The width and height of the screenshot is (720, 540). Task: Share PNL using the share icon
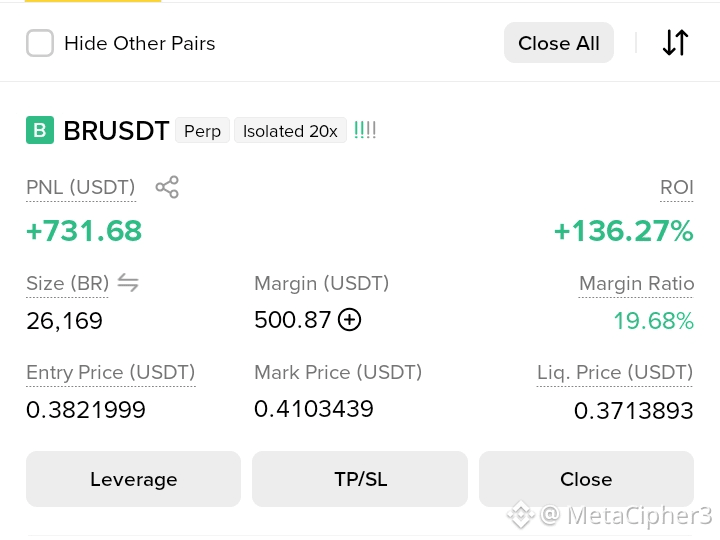point(167,187)
